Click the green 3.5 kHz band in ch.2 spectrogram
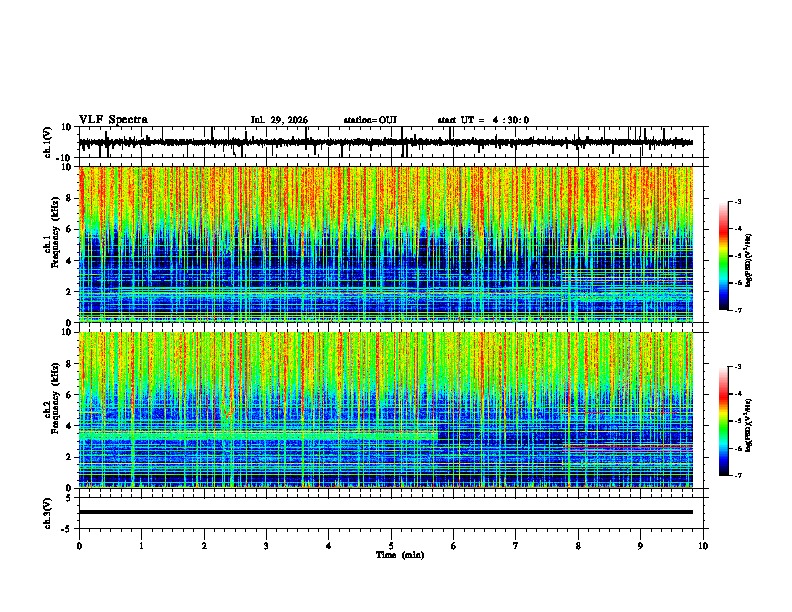The height and width of the screenshot is (612, 792). click(x=258, y=435)
